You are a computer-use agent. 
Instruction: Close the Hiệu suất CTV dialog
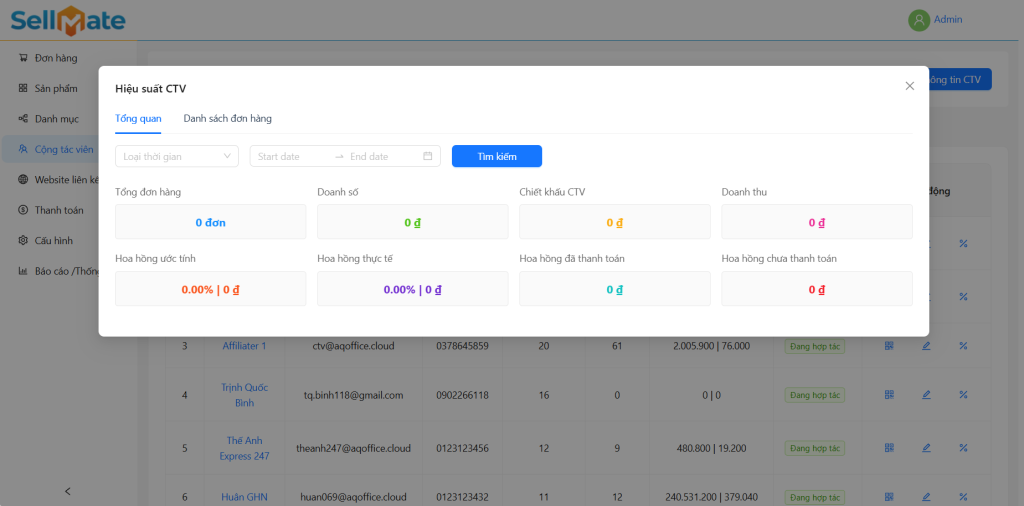[909, 86]
